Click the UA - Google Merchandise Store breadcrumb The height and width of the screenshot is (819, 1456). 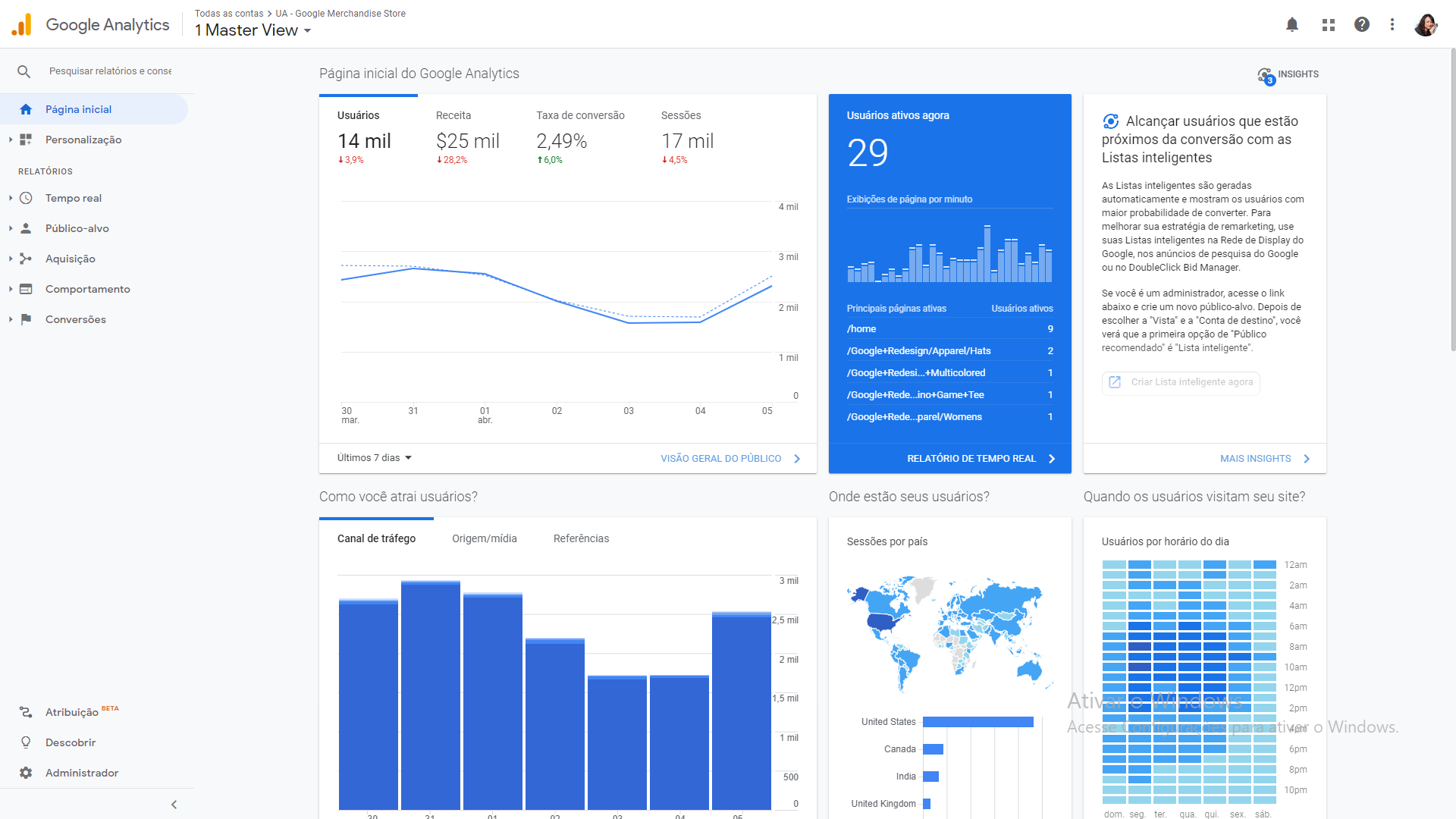(x=340, y=14)
